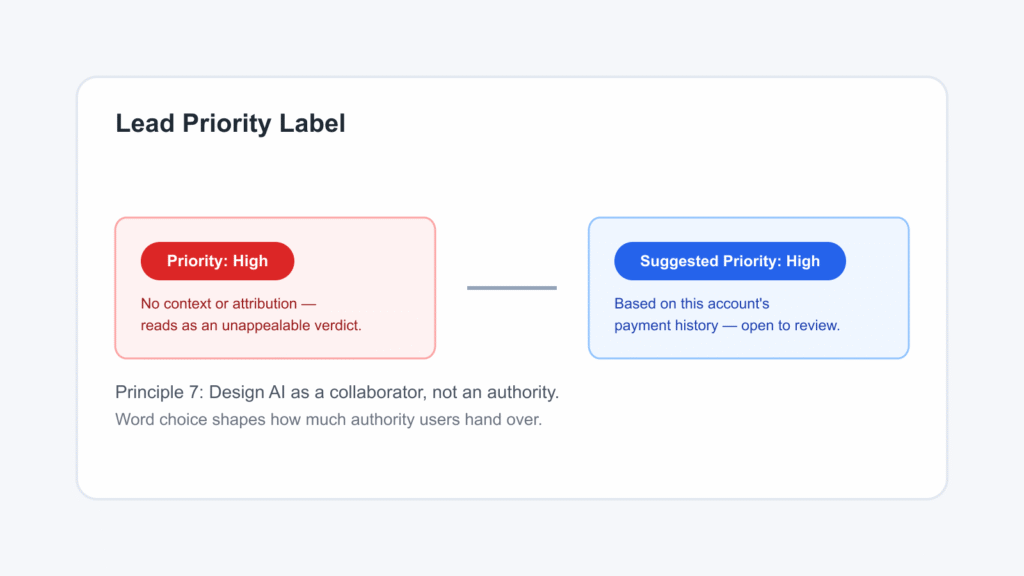Click the blue "Suggested Priority: High" pill

tap(729, 261)
